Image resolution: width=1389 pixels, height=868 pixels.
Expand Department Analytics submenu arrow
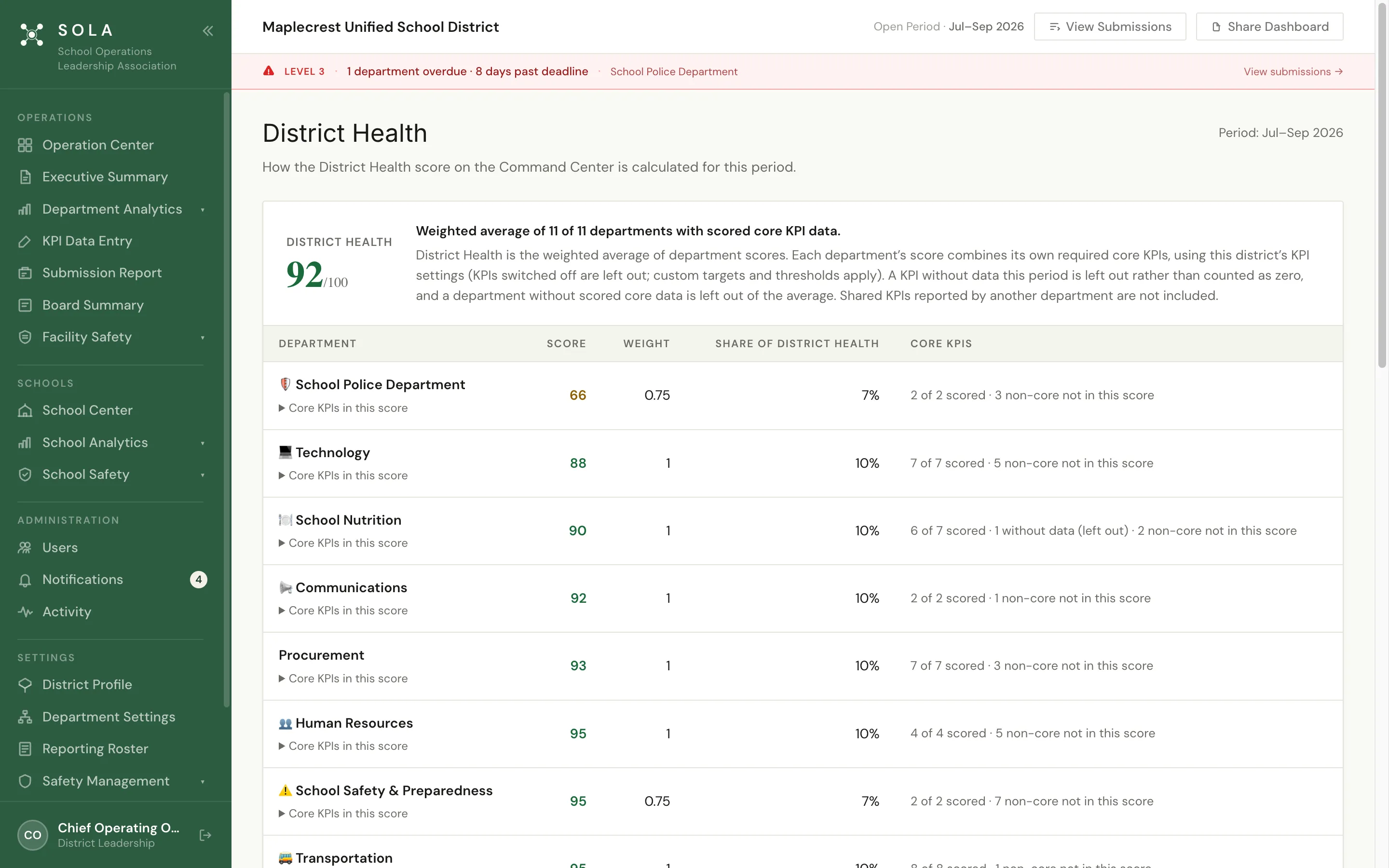click(203, 210)
